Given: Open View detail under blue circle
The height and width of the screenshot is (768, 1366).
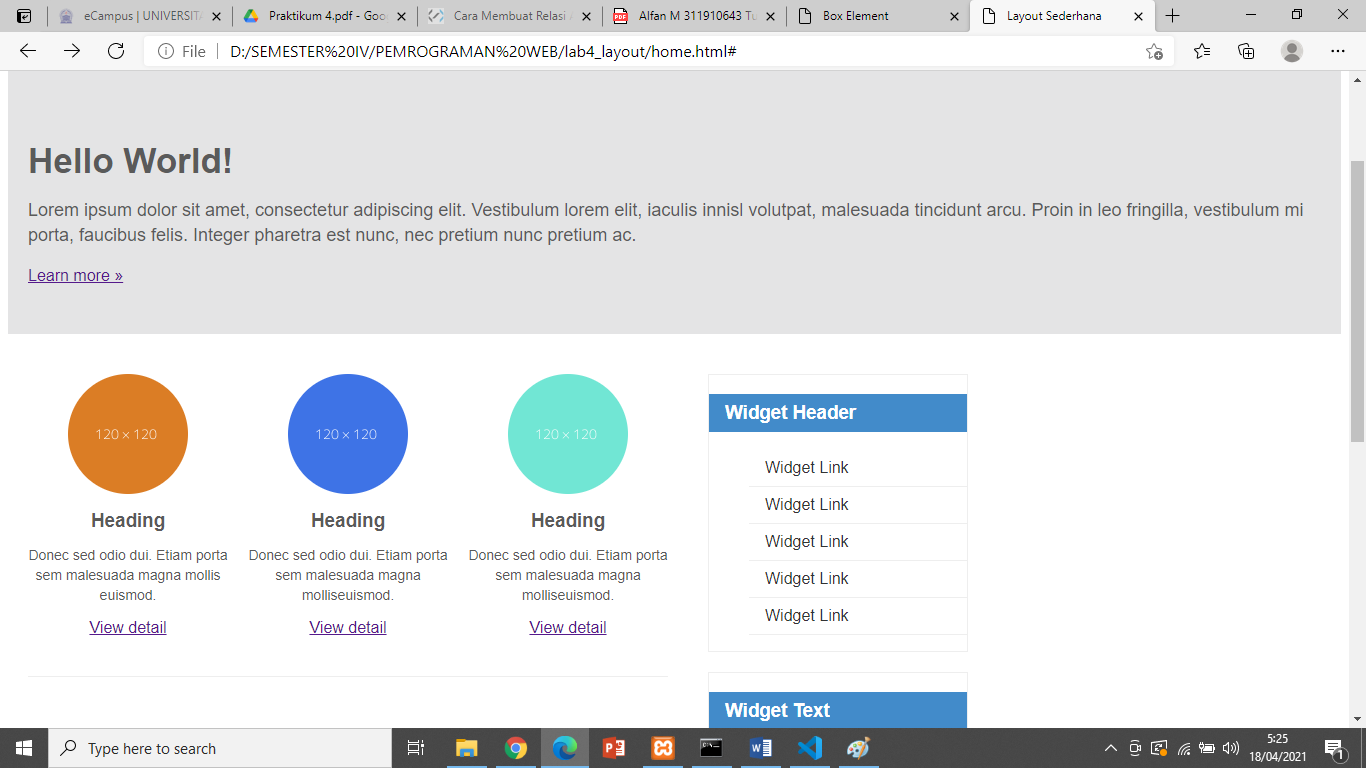Looking at the screenshot, I should pos(348,627).
